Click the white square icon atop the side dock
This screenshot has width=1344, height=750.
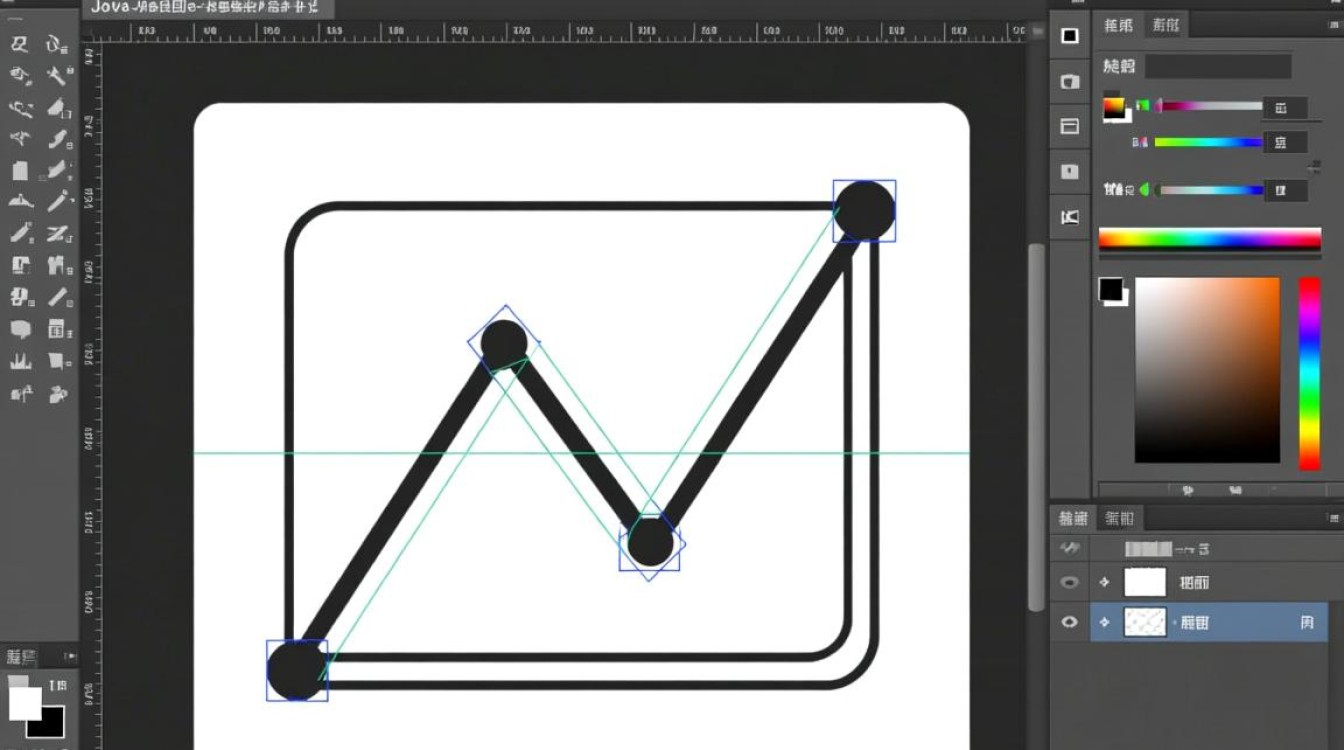tap(1070, 36)
